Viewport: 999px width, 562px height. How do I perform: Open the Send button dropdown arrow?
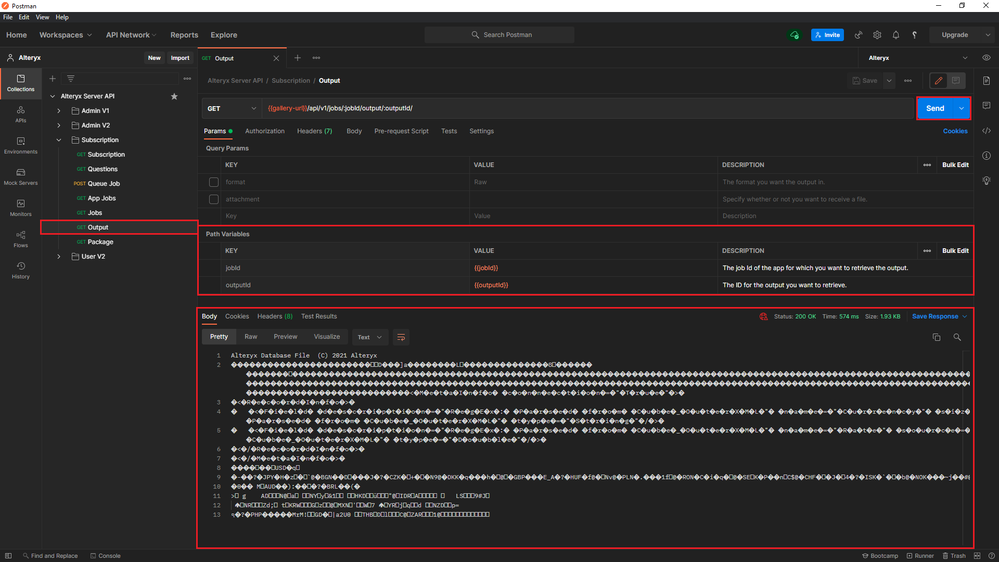coord(961,108)
